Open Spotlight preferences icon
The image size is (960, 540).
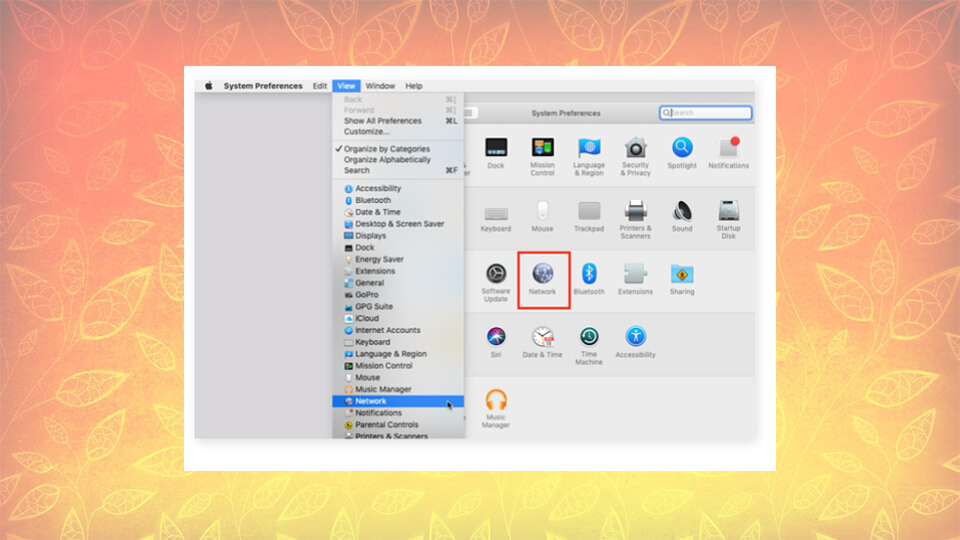(682, 148)
